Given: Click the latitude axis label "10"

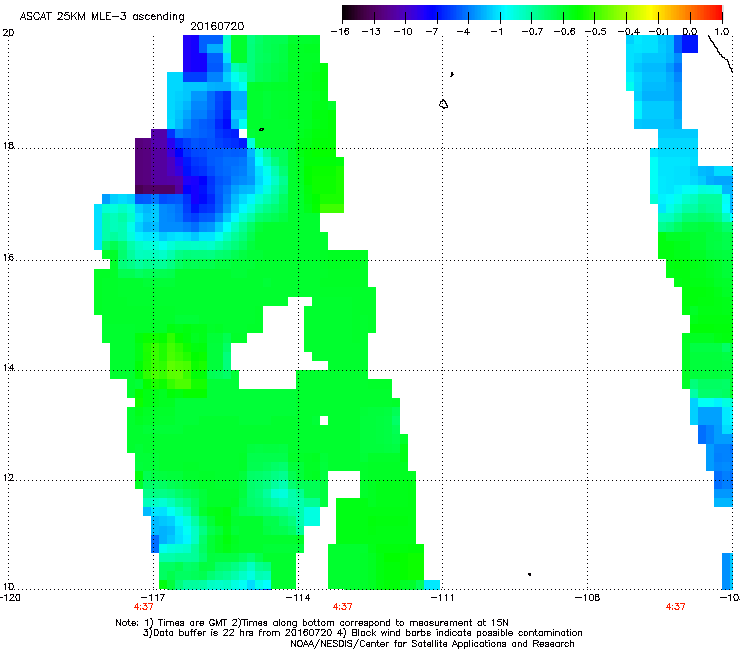Looking at the screenshot, I should (x=8, y=587).
